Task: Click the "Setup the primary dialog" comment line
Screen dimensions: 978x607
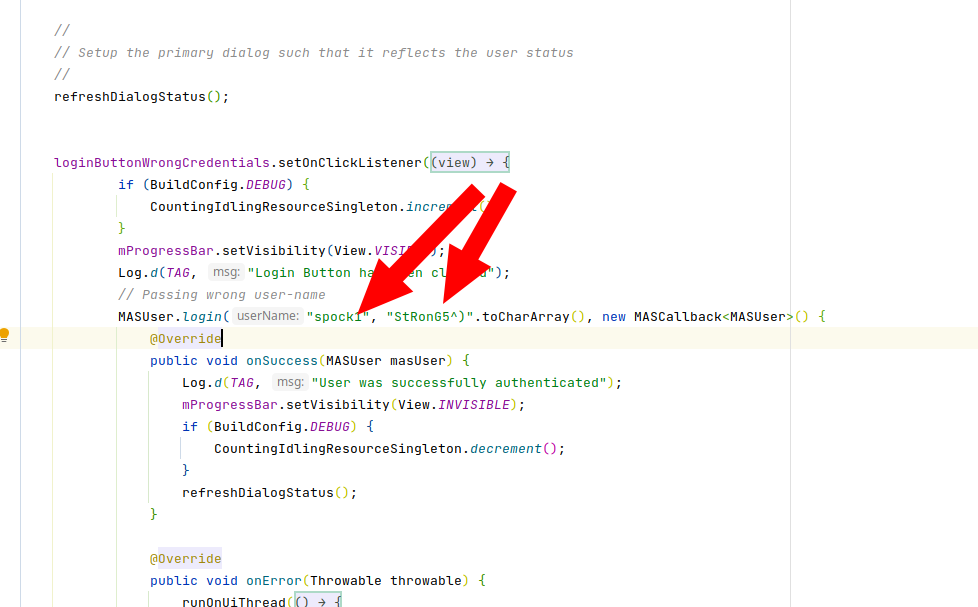Action: 314,52
